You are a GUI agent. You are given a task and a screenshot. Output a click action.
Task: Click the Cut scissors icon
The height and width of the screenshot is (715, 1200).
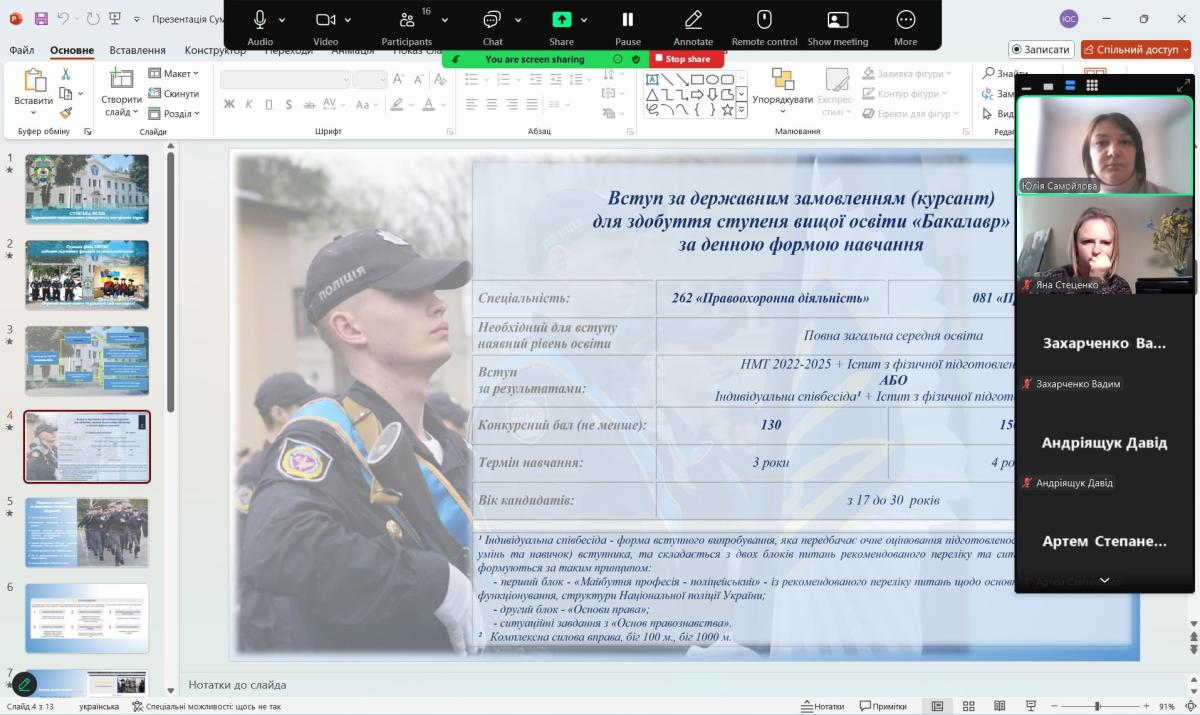(x=66, y=74)
